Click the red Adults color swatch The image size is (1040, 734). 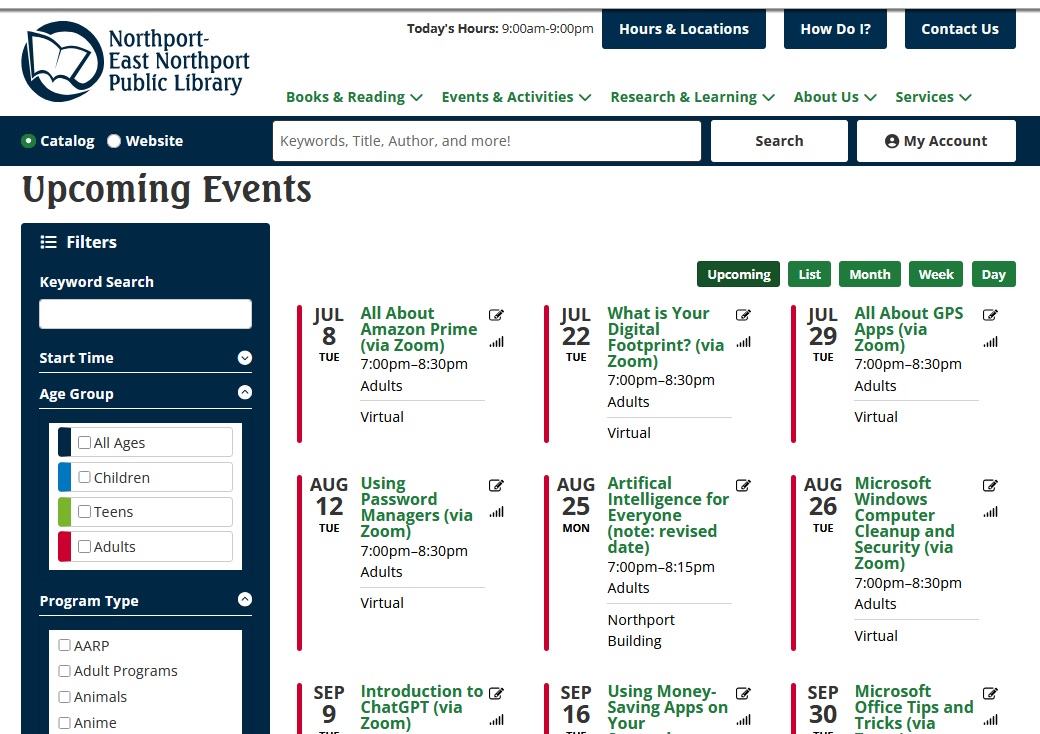click(64, 546)
